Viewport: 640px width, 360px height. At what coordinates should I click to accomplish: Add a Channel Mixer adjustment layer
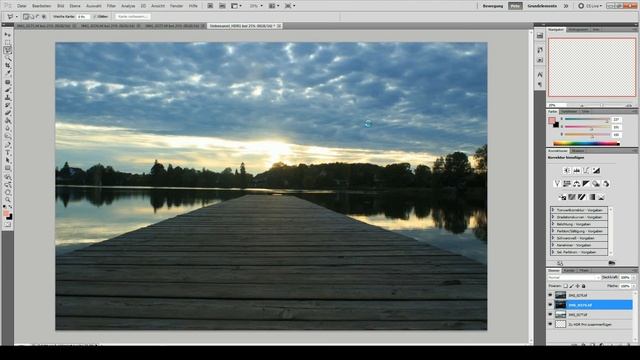606,184
